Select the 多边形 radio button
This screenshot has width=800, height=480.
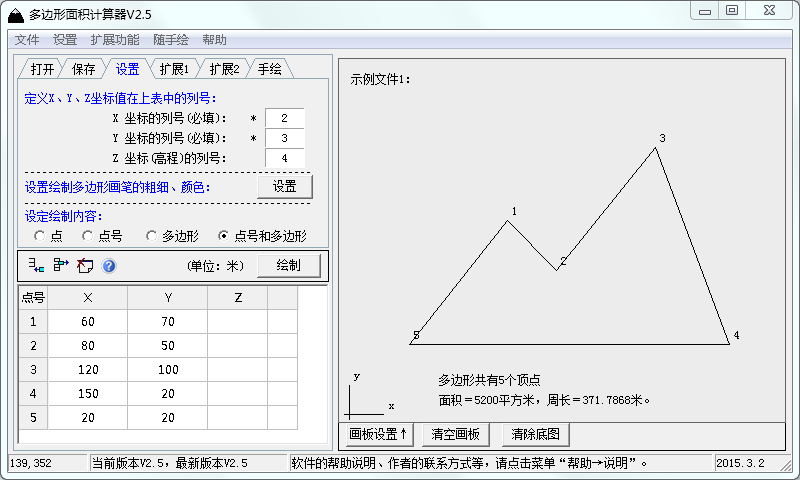[x=152, y=236]
